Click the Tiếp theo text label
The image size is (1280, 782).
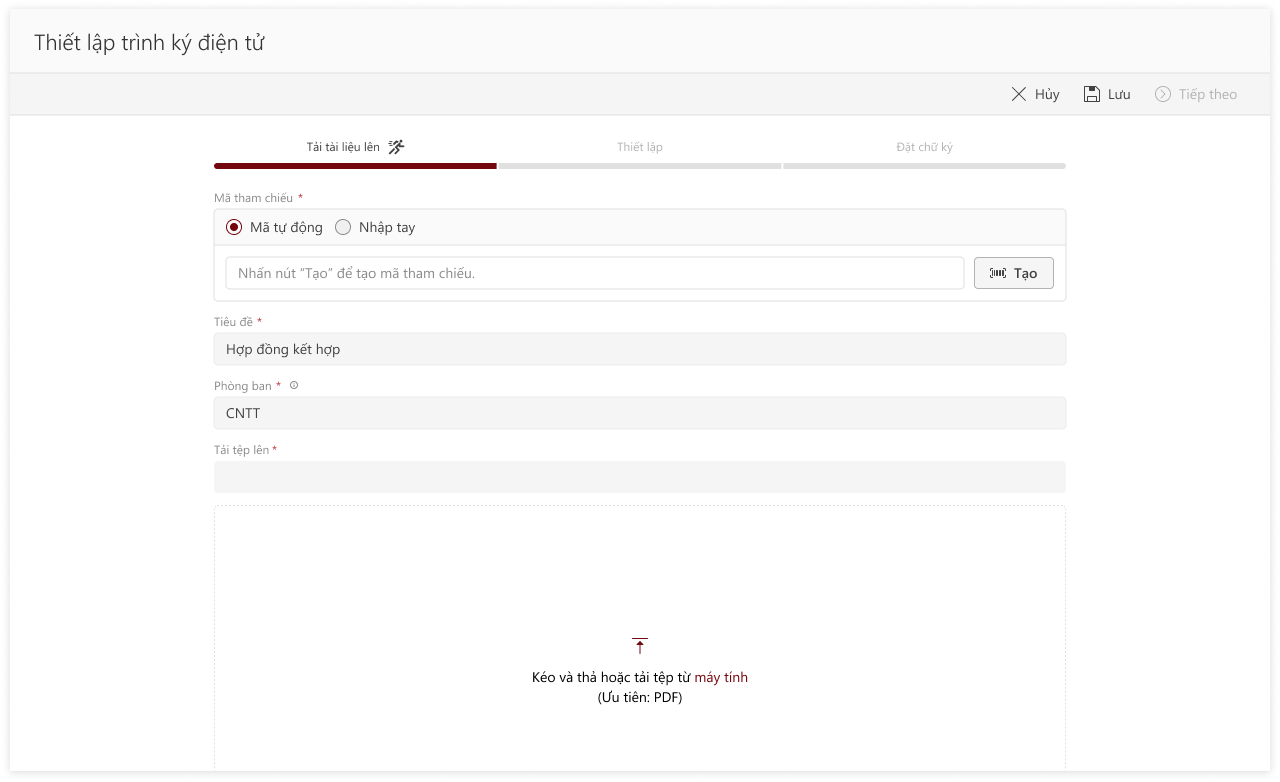(x=1207, y=94)
